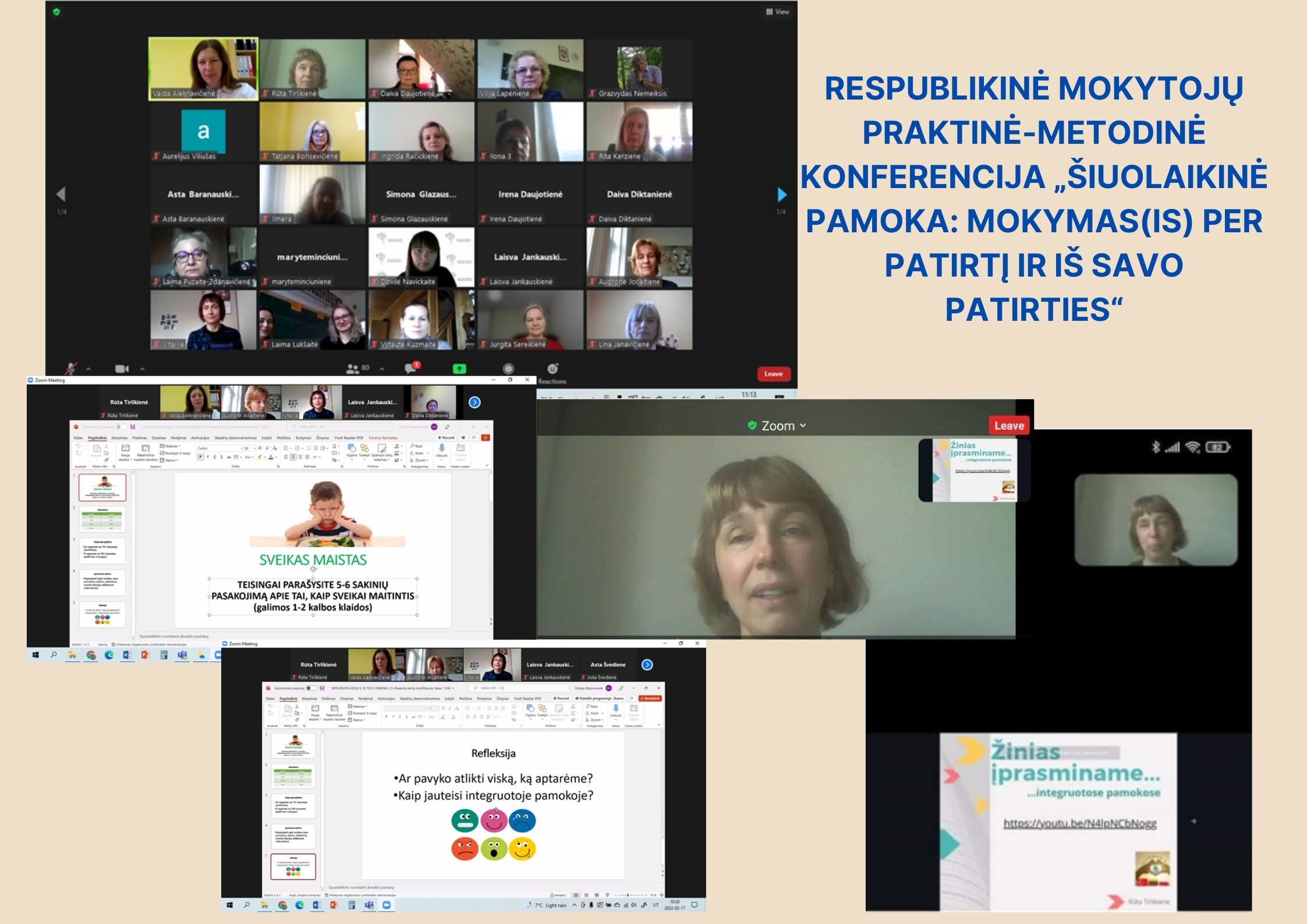Screen dimensions: 1307x924
Task: Open the Formos formatas tab in the SVEIKAS MAISTAS PowerPoint
Action: tap(383, 438)
